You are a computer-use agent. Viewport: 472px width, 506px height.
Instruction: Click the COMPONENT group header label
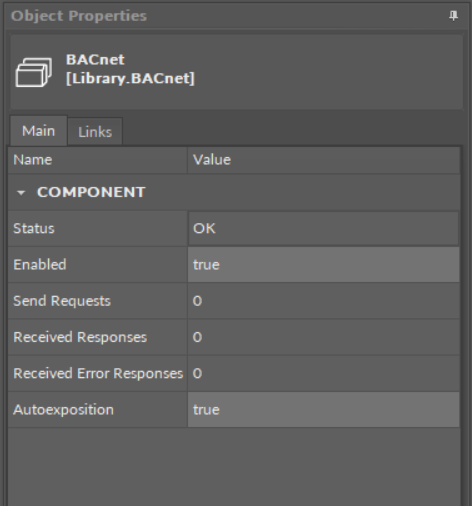coord(91,192)
